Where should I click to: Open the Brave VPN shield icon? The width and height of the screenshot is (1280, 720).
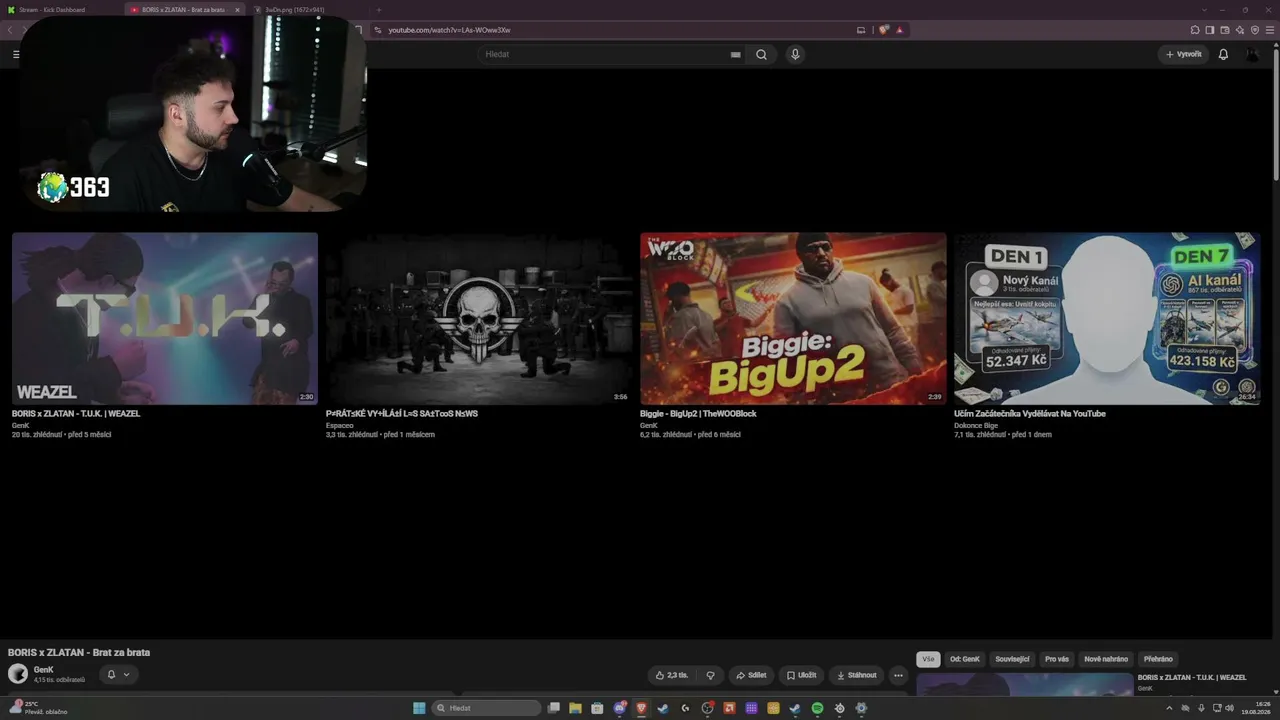click(1255, 30)
